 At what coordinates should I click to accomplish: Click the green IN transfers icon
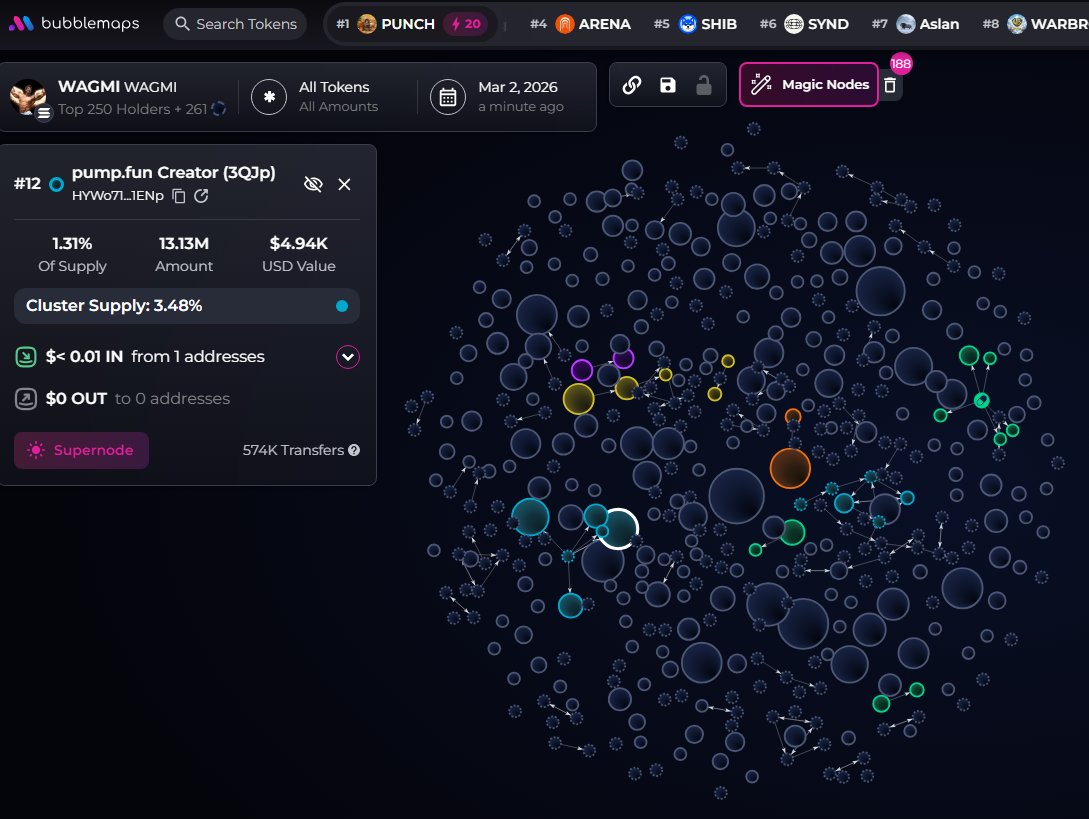(x=26, y=357)
